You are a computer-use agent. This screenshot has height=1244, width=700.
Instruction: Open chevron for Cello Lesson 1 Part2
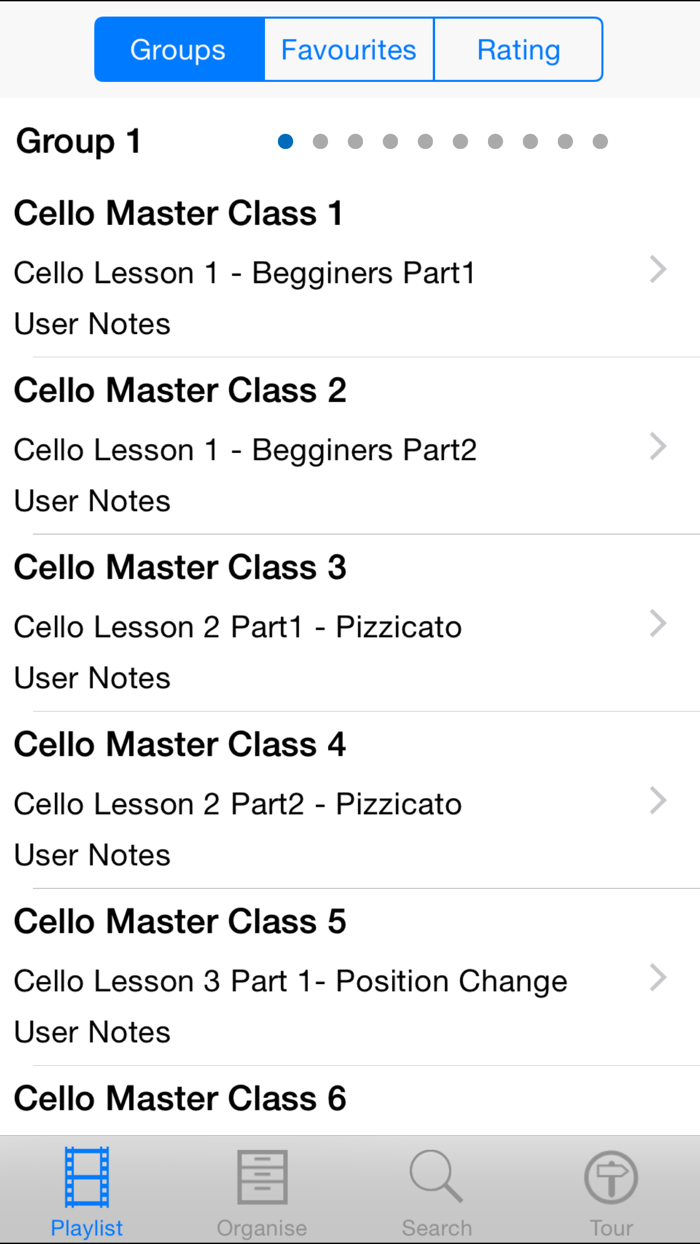click(x=657, y=446)
